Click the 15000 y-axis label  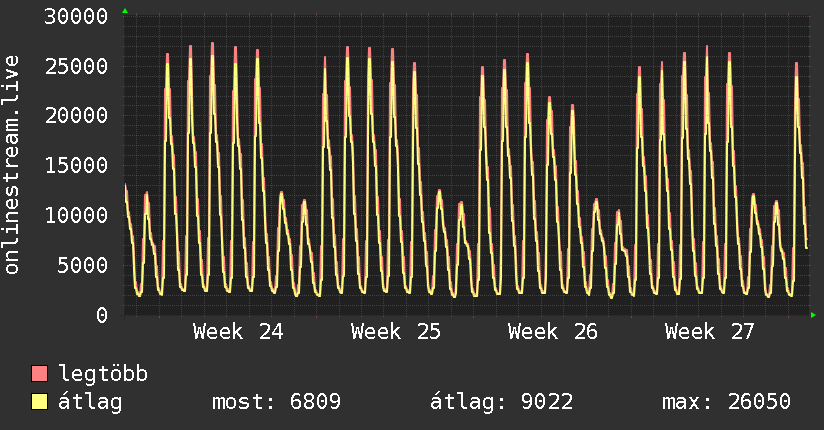(76, 166)
